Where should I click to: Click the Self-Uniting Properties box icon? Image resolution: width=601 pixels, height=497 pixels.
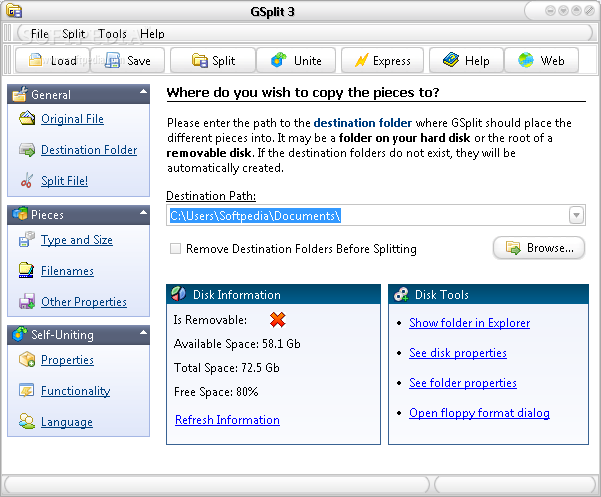pos(27,359)
